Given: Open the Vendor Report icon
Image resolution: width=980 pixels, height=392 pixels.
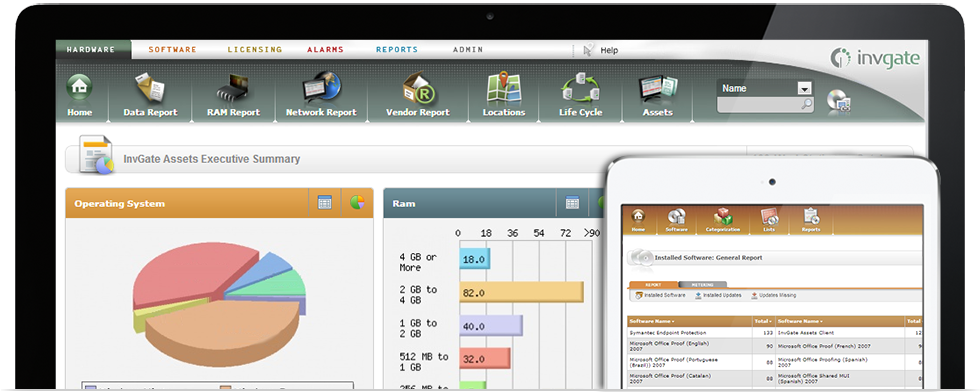Looking at the screenshot, I should (418, 88).
